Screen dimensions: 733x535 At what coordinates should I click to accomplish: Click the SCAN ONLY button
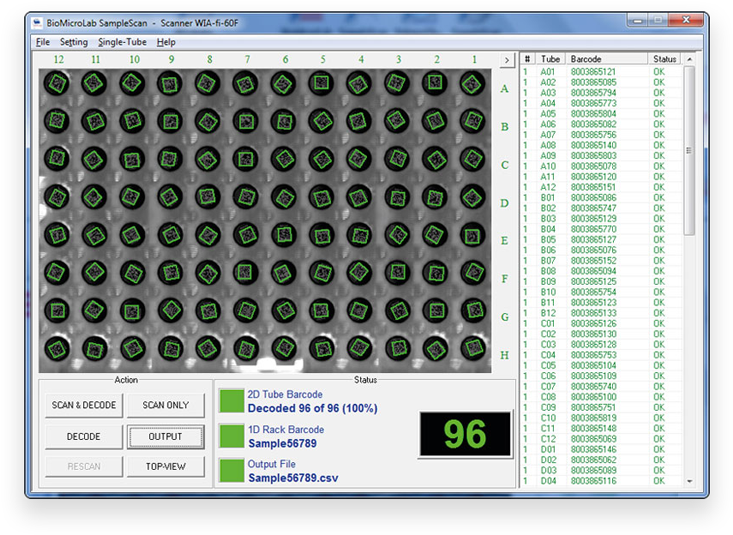point(165,405)
